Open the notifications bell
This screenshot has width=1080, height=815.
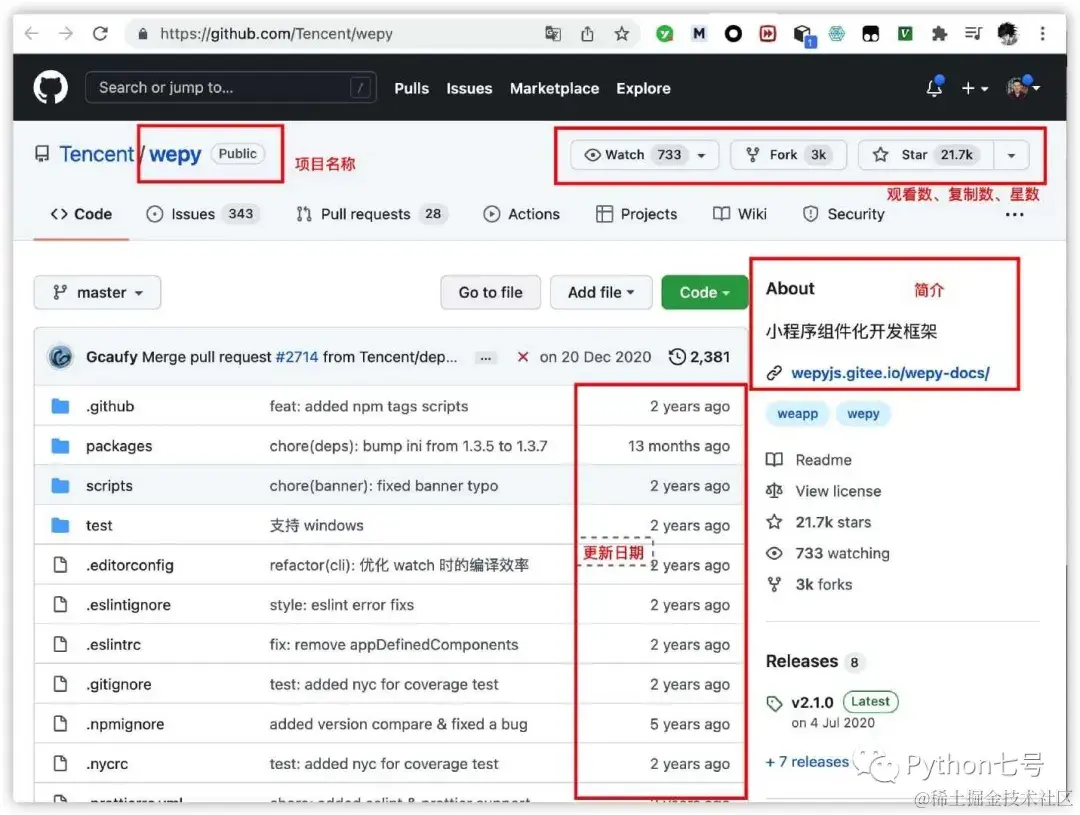coord(934,87)
